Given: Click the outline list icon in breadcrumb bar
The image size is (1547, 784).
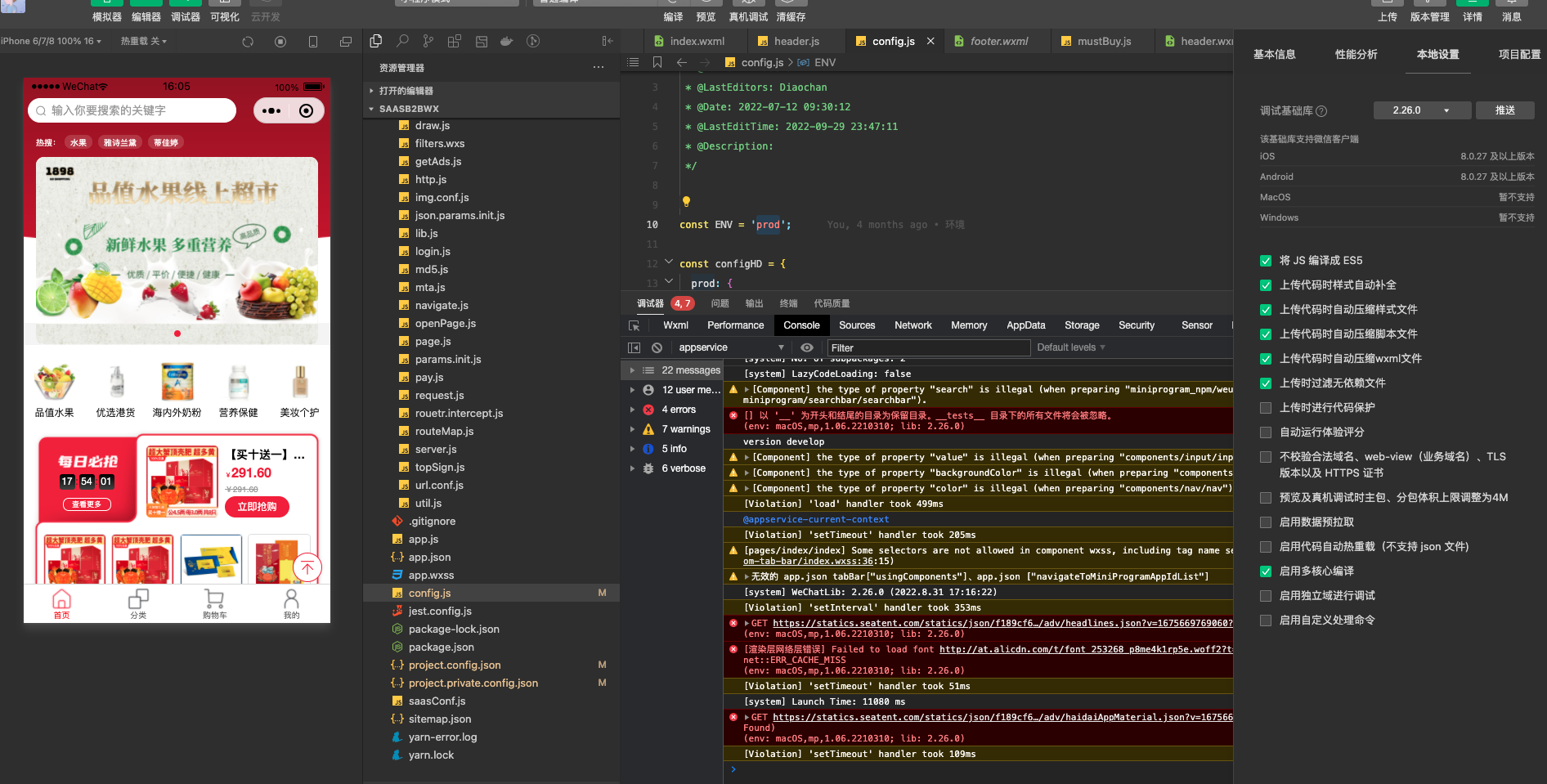Looking at the screenshot, I should 633,62.
